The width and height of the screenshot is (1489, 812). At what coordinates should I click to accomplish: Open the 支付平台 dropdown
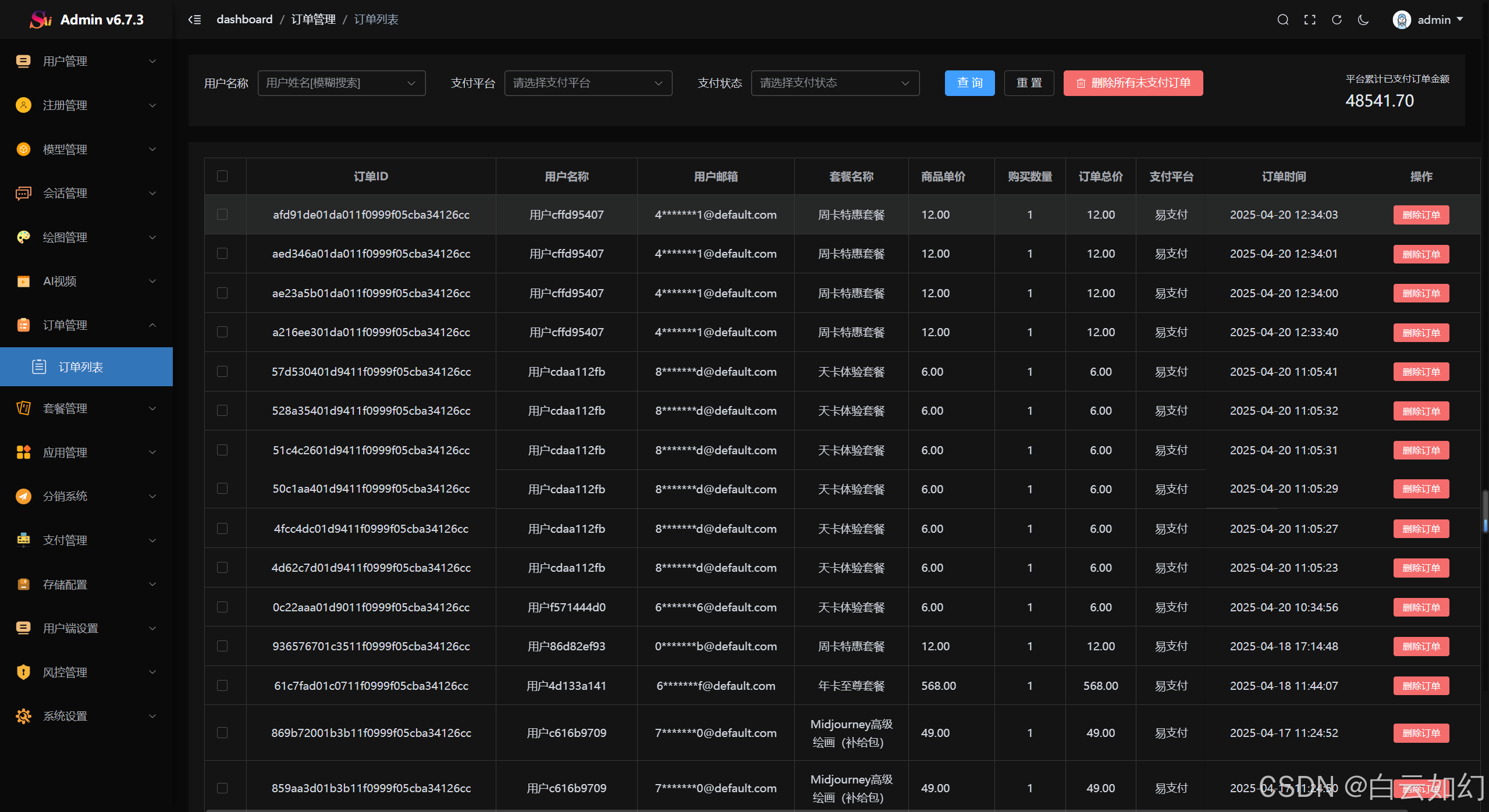pos(588,83)
